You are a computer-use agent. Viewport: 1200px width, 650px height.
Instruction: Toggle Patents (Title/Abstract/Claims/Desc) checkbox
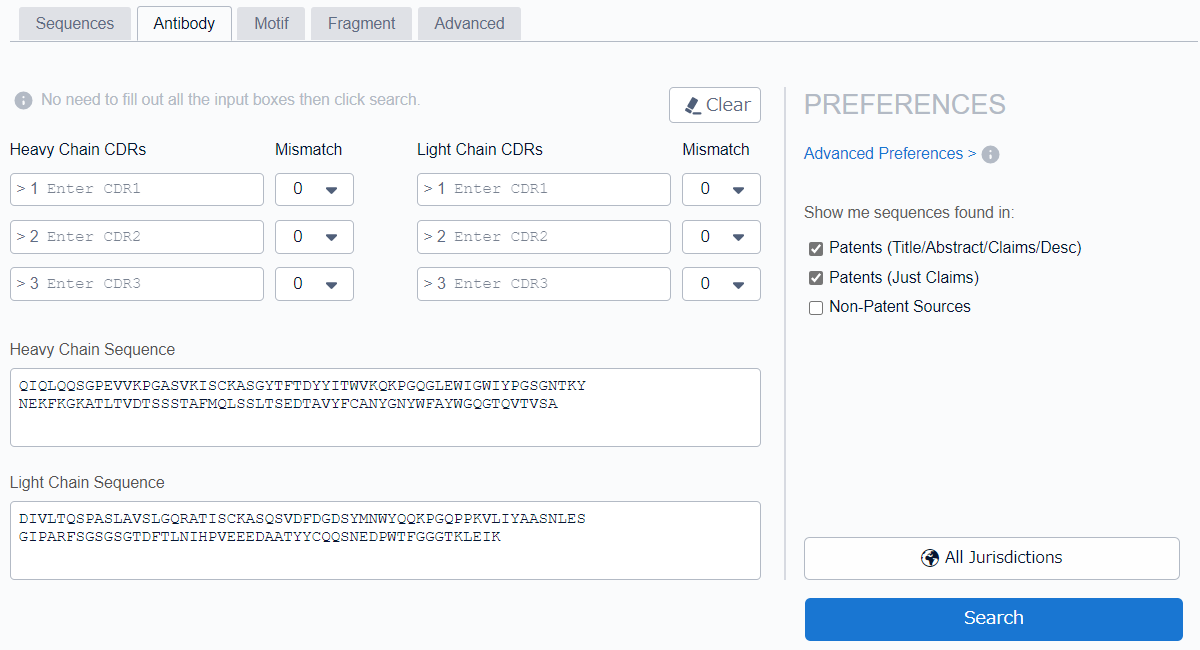[816, 248]
